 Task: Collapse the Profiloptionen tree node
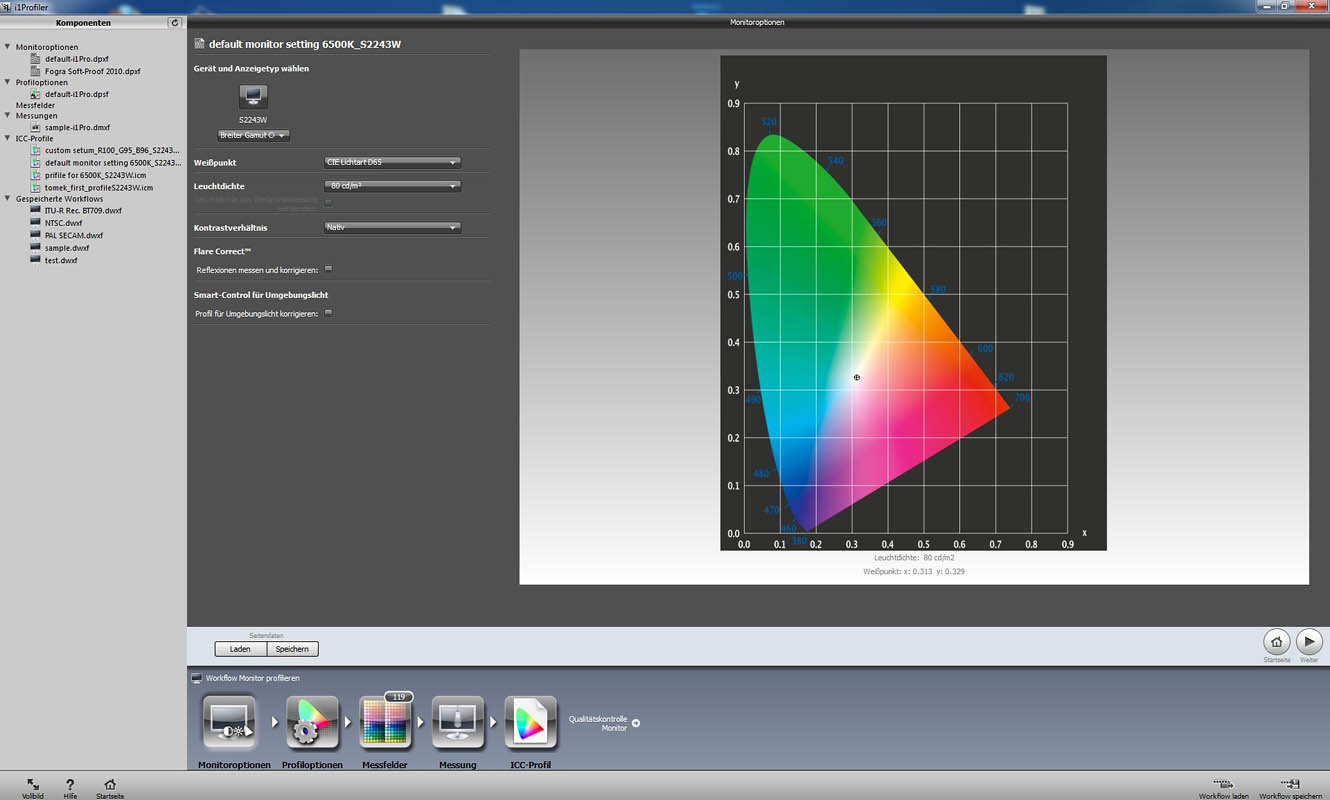(x=8, y=83)
